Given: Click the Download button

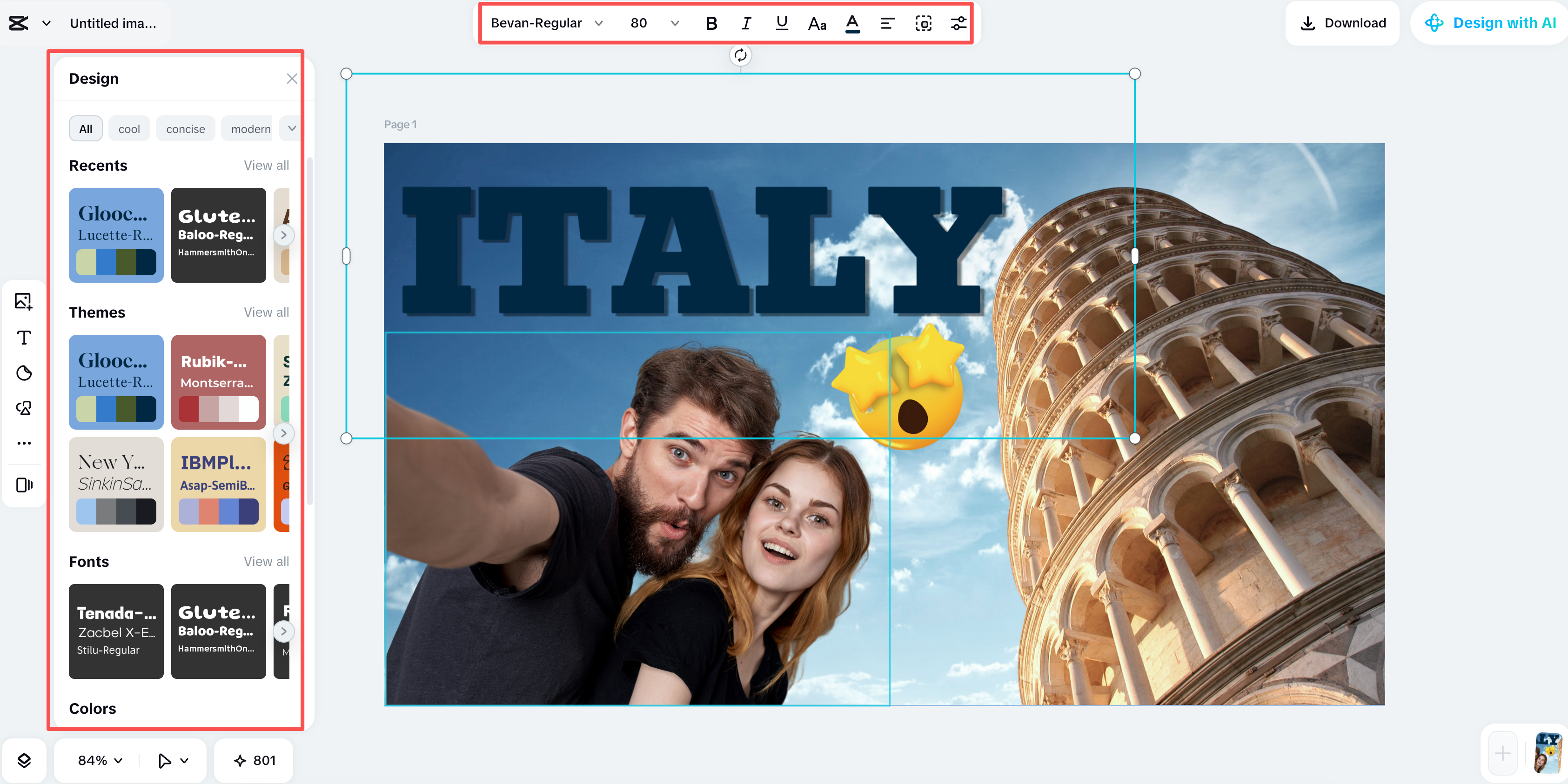Looking at the screenshot, I should [x=1341, y=23].
